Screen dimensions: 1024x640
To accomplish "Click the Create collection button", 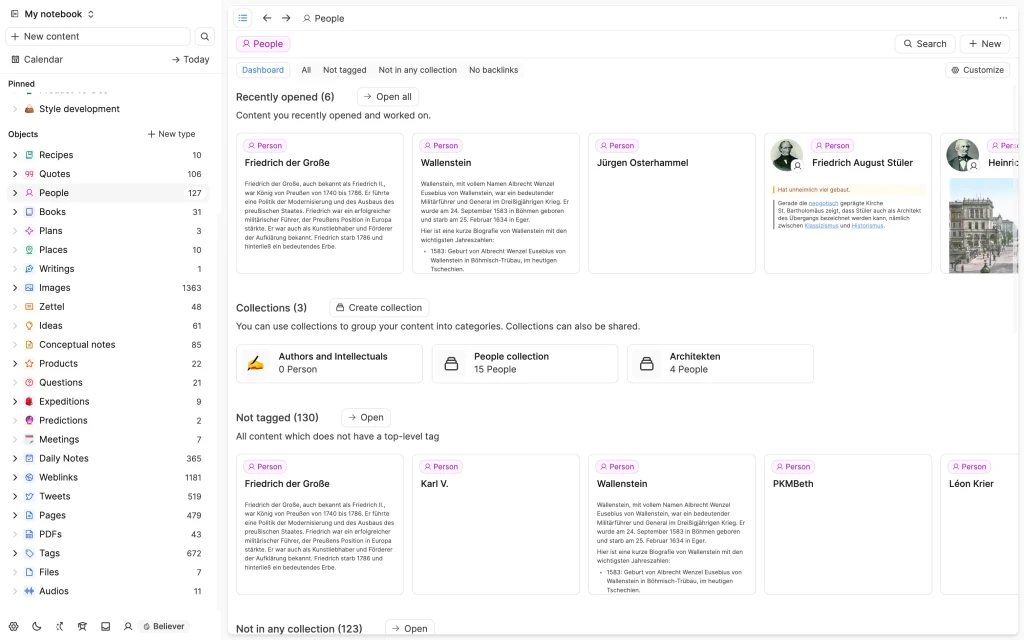I will point(379,308).
